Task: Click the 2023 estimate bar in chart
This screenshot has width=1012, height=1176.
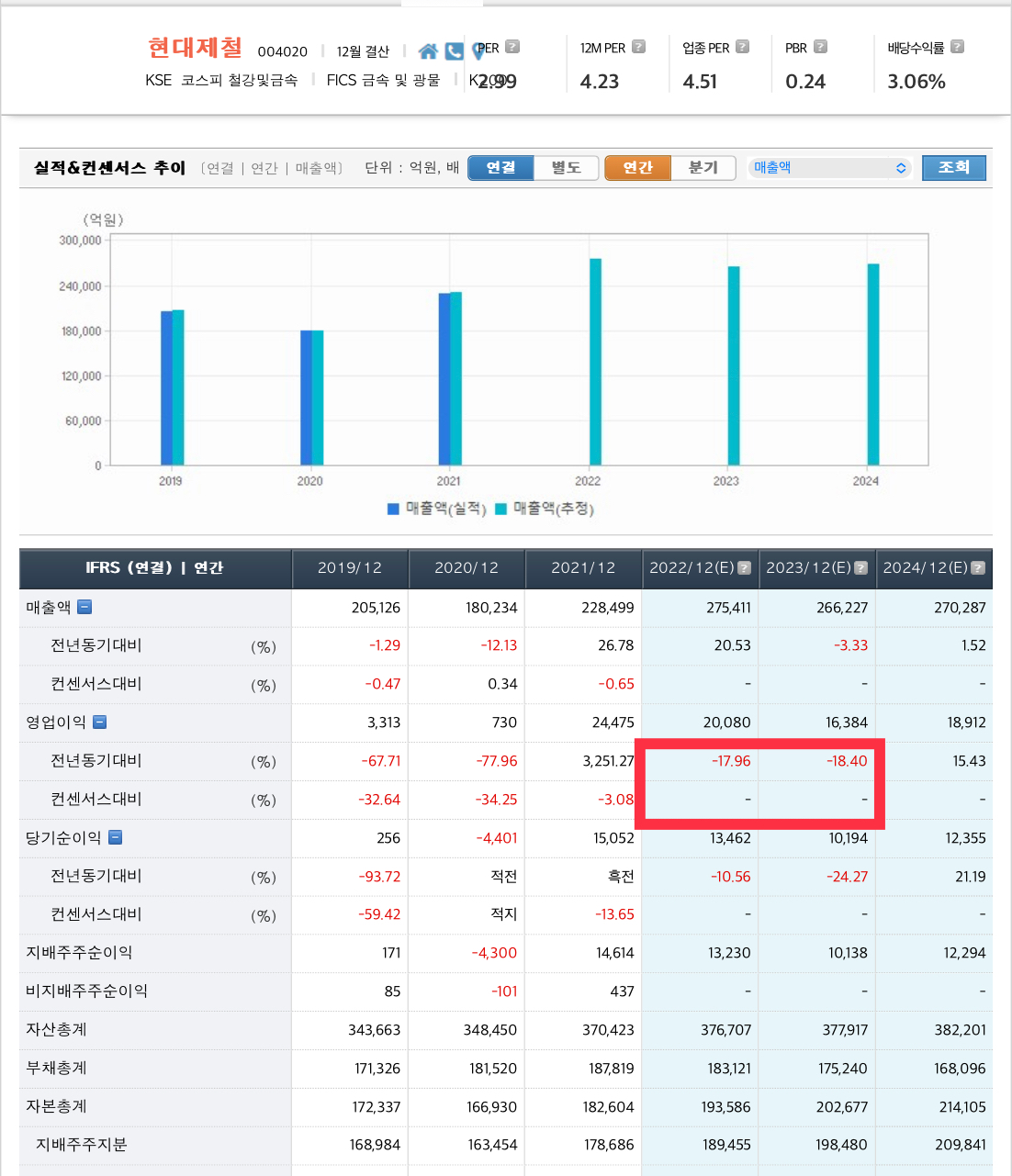Action: click(x=734, y=365)
